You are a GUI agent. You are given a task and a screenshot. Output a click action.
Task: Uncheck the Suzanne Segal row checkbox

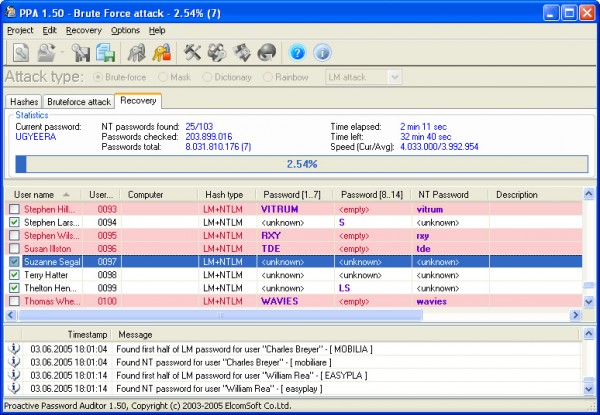[x=14, y=261]
